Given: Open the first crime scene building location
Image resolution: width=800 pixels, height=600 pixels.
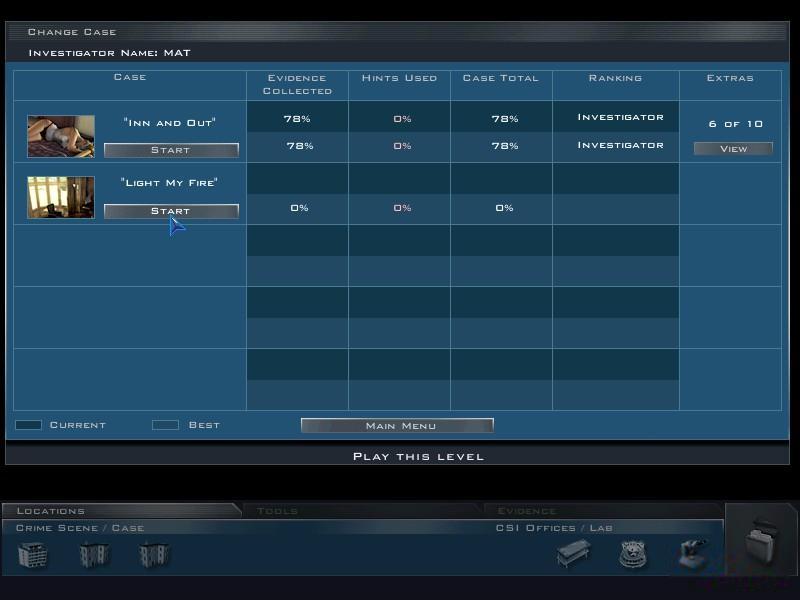Looking at the screenshot, I should coord(33,555).
